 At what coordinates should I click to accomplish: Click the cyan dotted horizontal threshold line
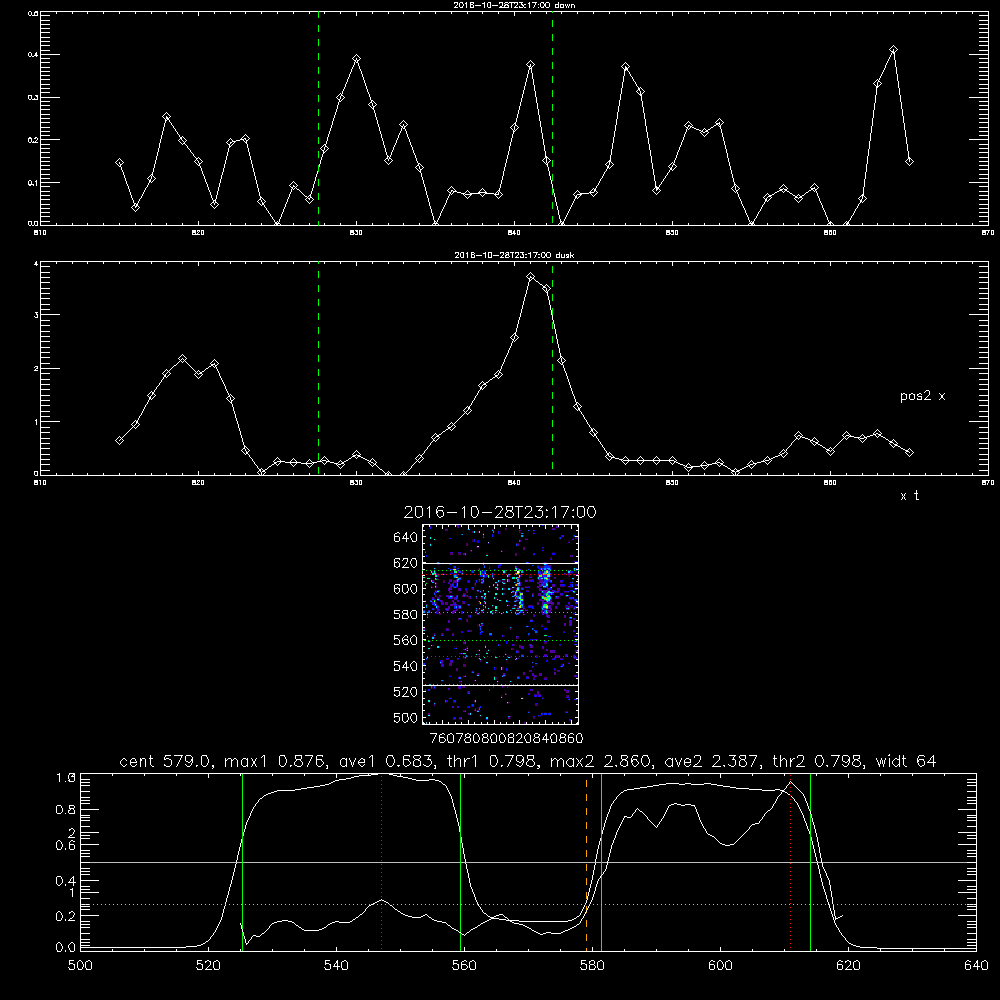click(x=528, y=904)
